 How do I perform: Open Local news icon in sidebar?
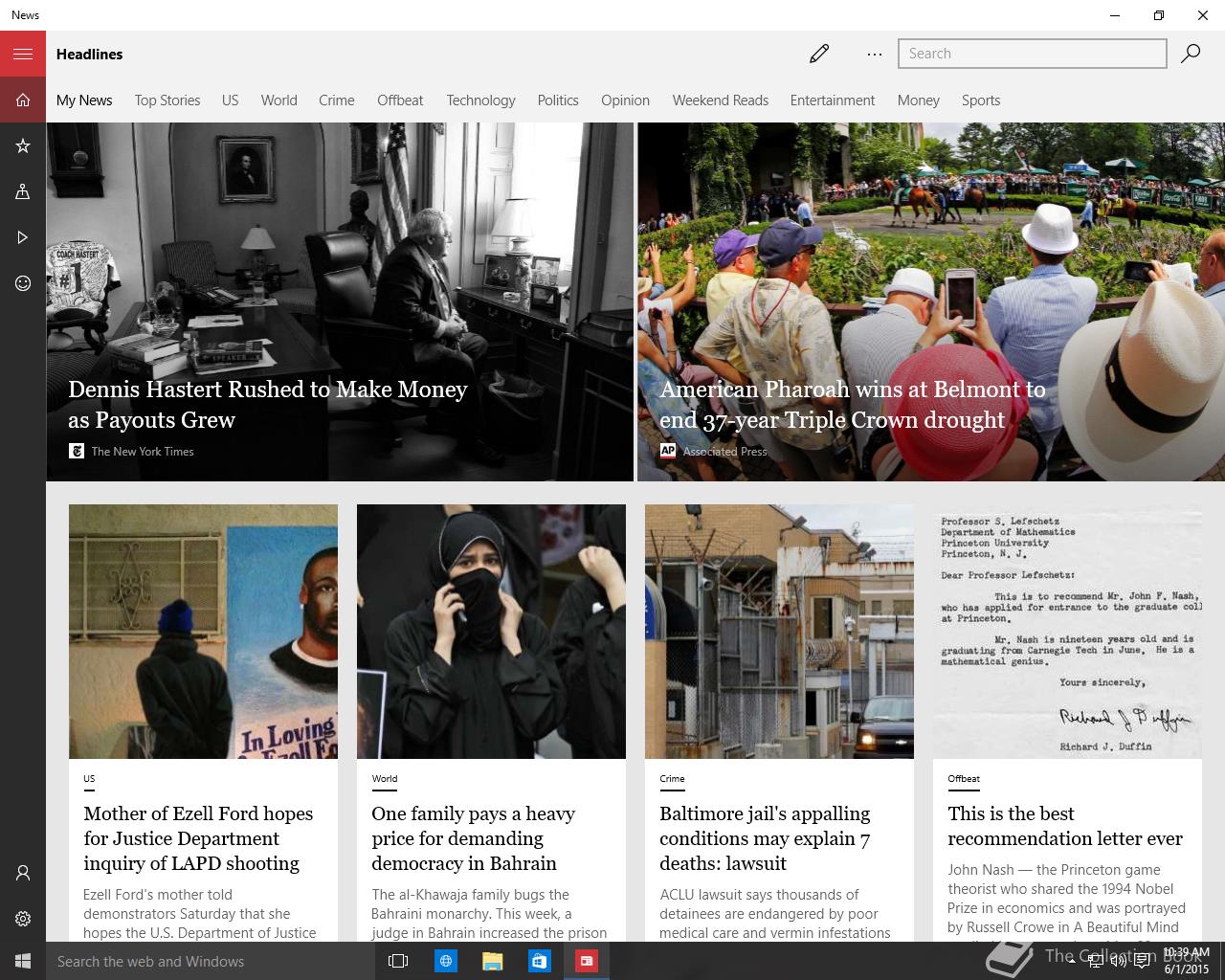coord(23,191)
